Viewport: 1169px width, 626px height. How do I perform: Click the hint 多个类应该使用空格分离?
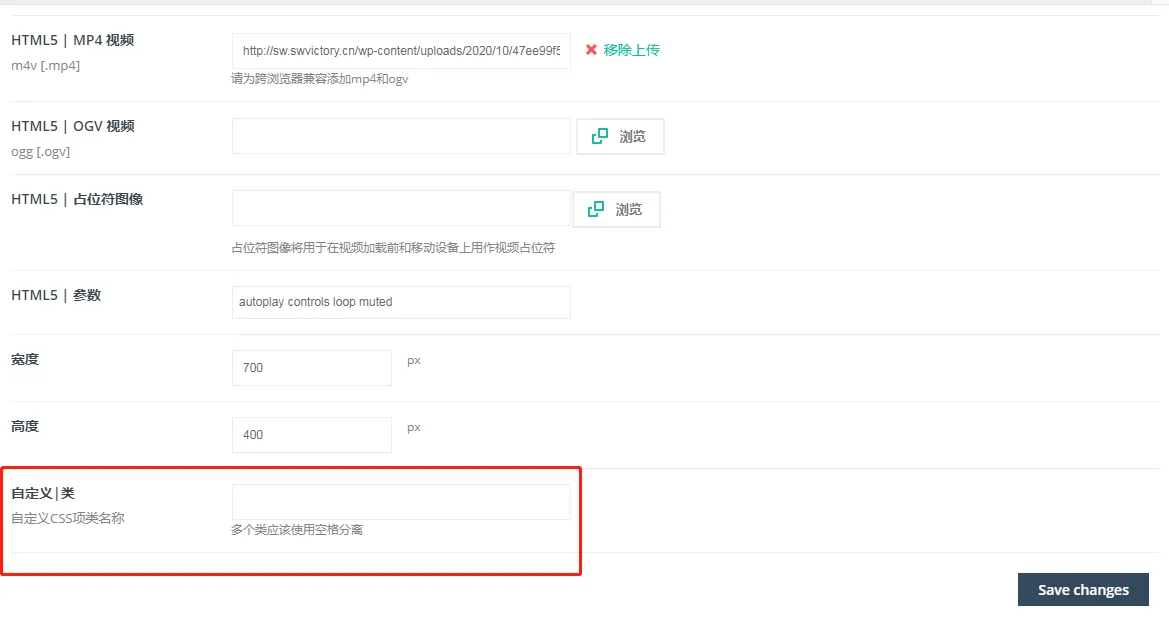[x=297, y=530]
